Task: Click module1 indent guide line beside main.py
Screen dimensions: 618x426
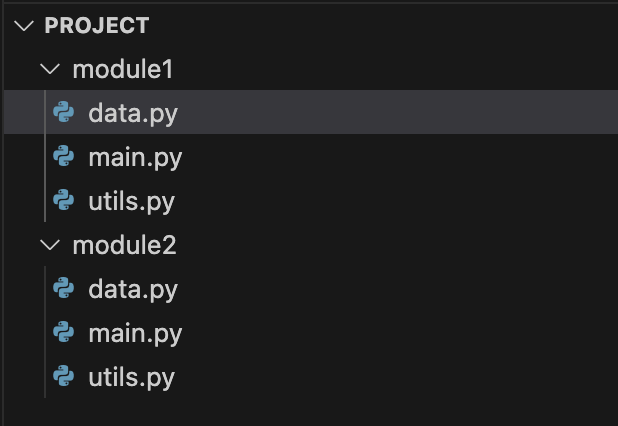Action: tap(45, 156)
